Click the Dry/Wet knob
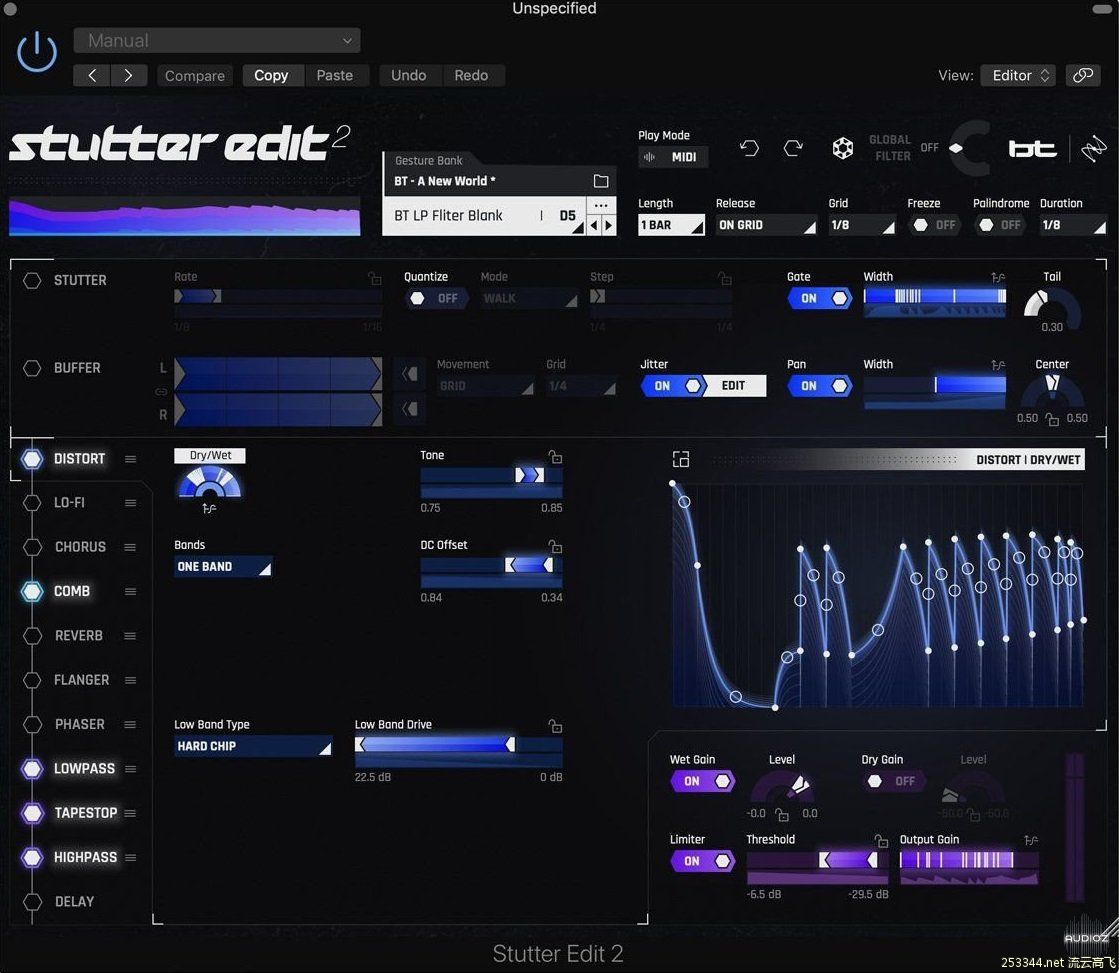Viewport: 1119px width, 973px height. [x=209, y=483]
